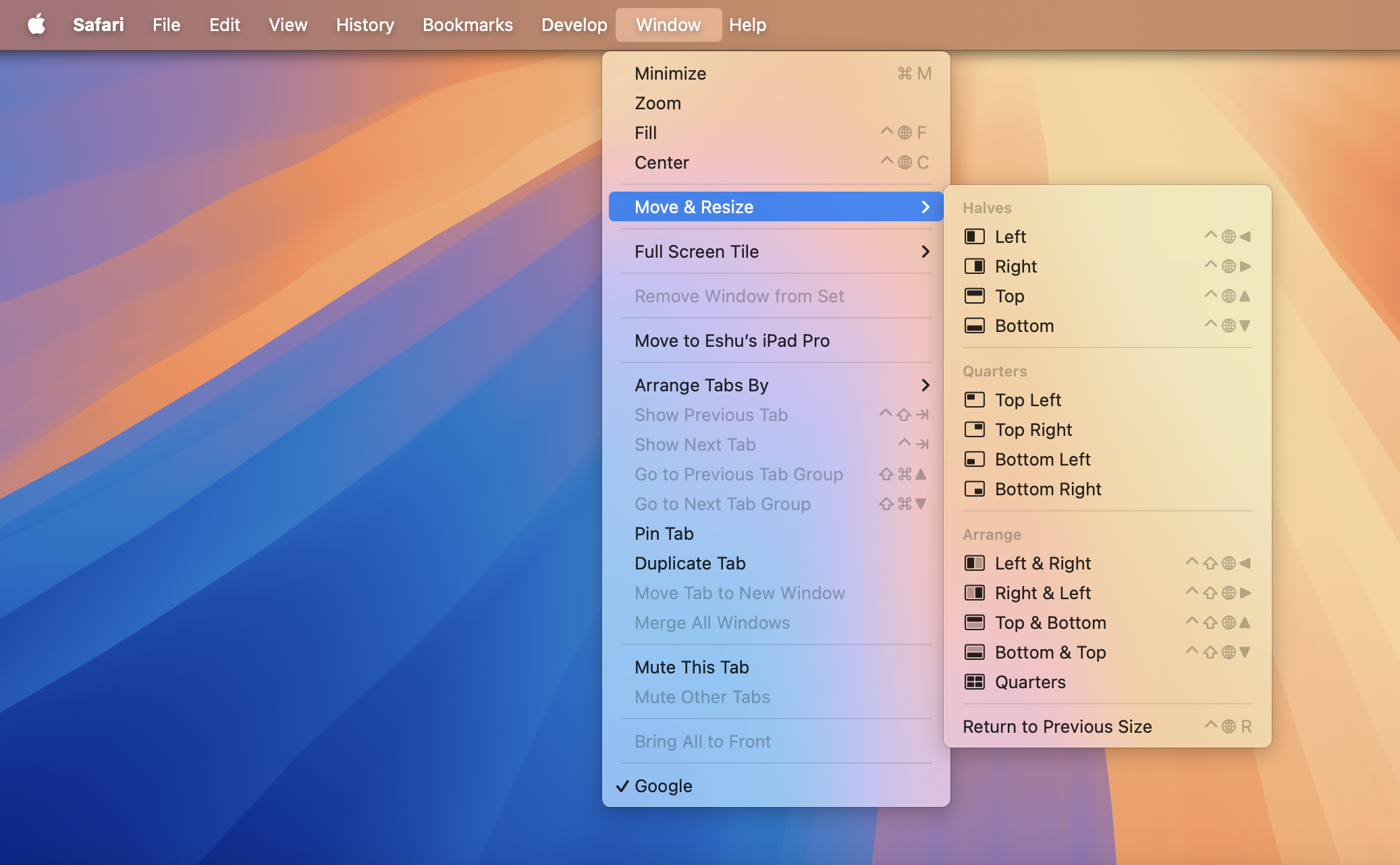Click the Bottom half tile icon

click(x=974, y=326)
